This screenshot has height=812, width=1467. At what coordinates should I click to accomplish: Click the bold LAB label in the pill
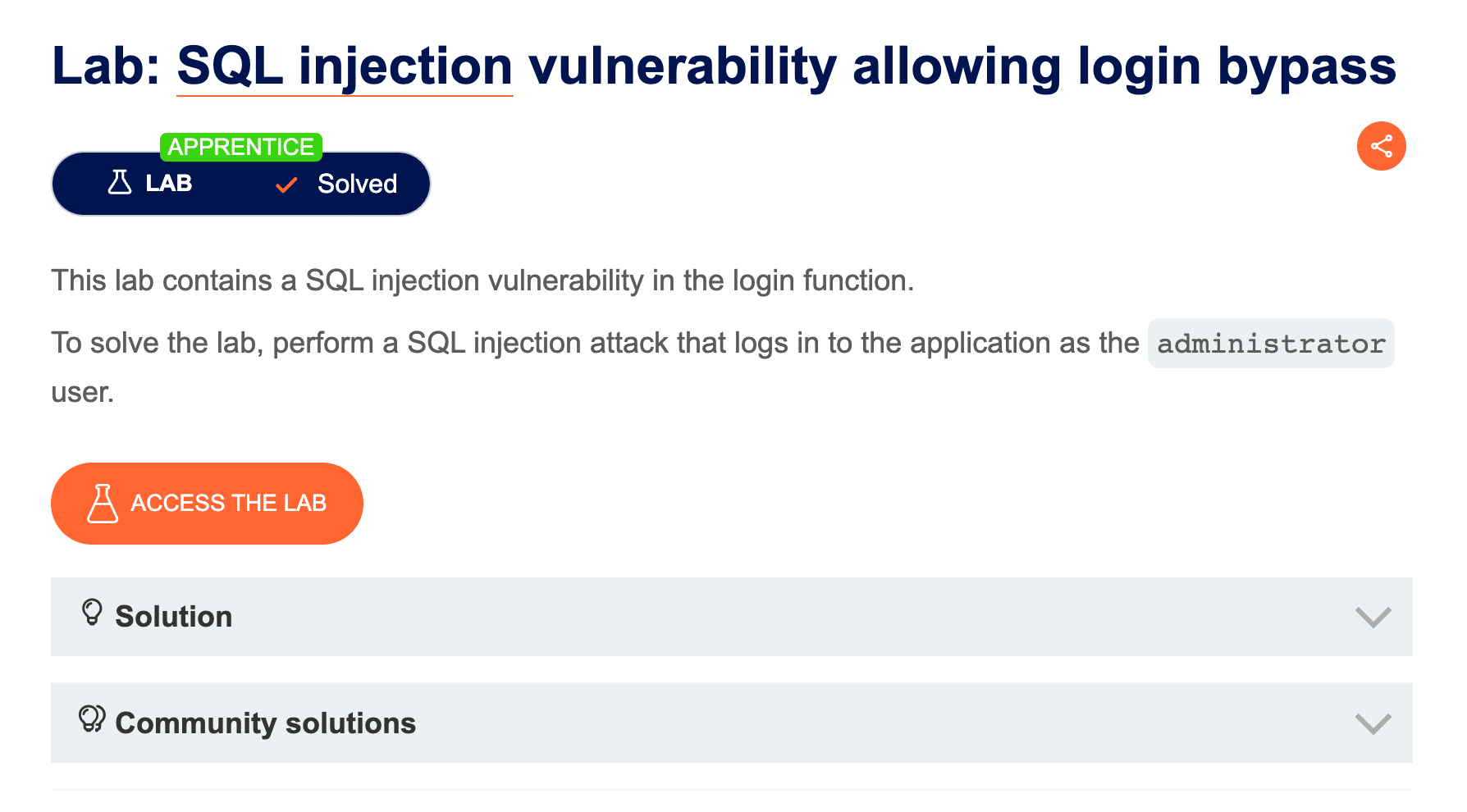(169, 183)
